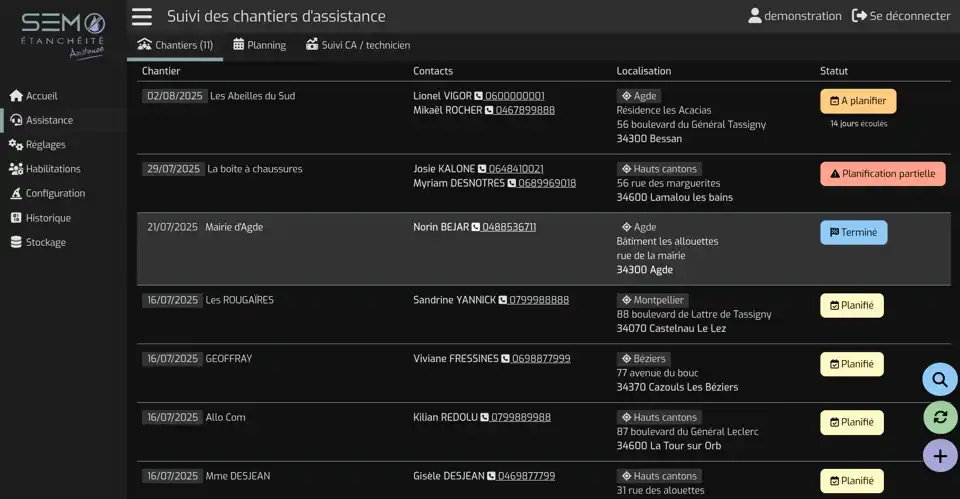Click the green refresh floating button

click(939, 417)
